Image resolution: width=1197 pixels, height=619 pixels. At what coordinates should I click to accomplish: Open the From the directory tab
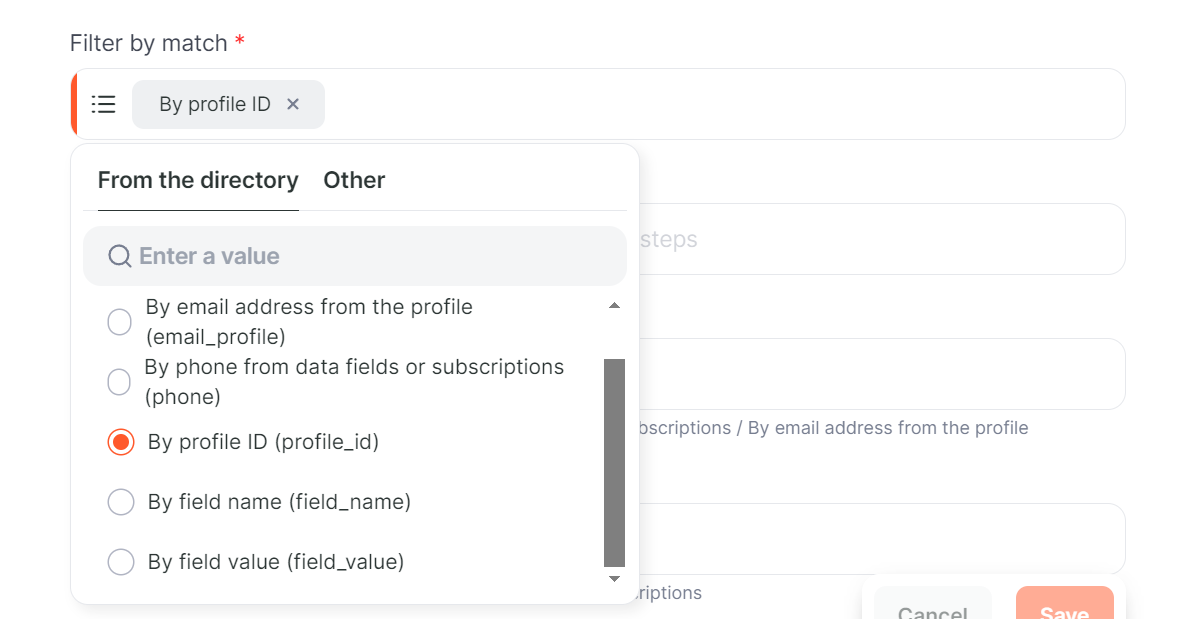click(x=198, y=180)
